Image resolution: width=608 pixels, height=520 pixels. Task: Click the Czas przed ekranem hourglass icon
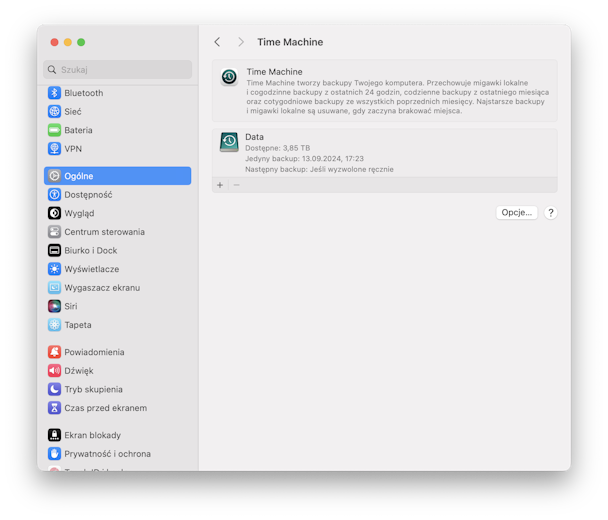[54, 408]
